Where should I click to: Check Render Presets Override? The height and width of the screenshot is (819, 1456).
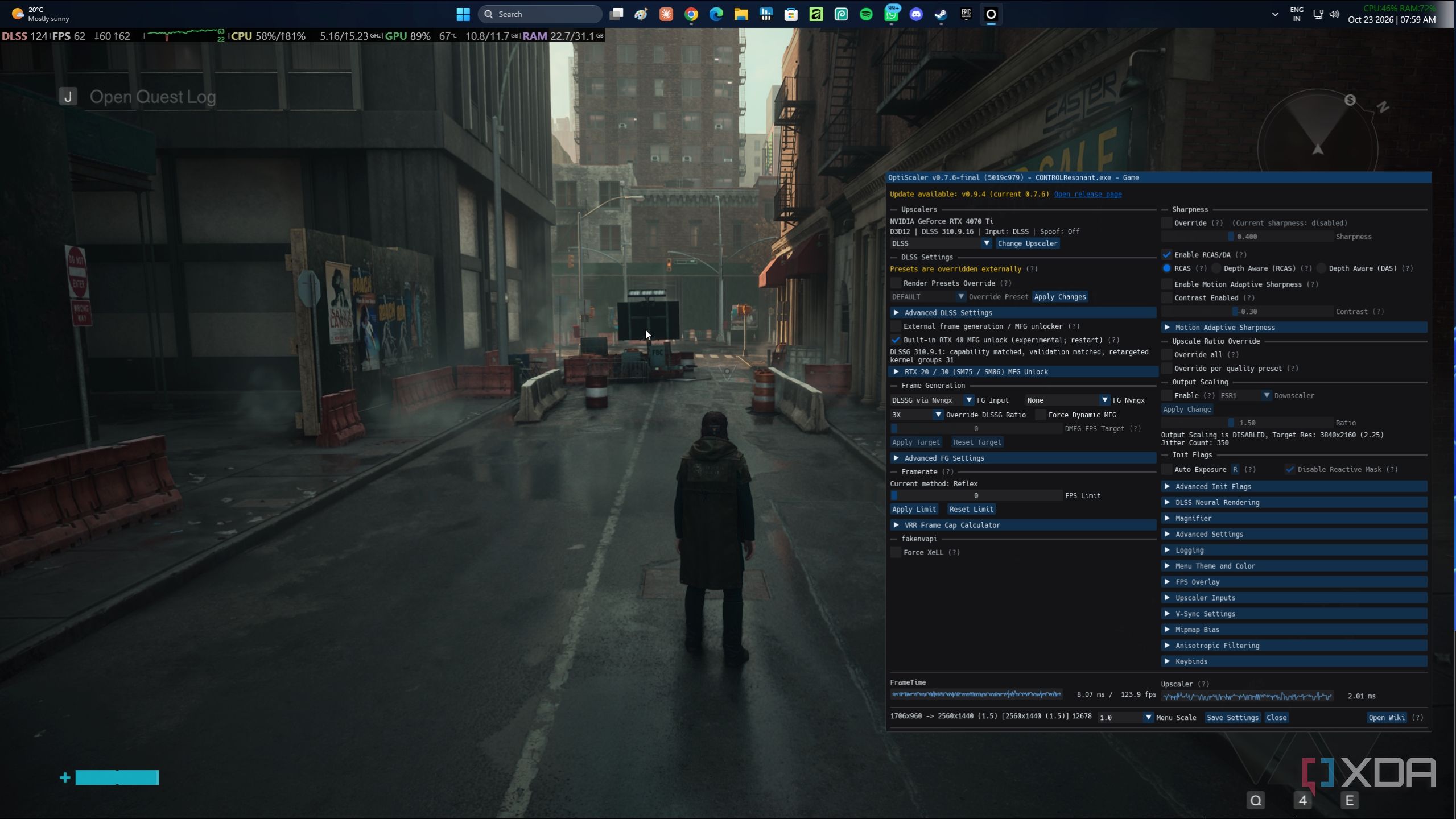click(896, 283)
